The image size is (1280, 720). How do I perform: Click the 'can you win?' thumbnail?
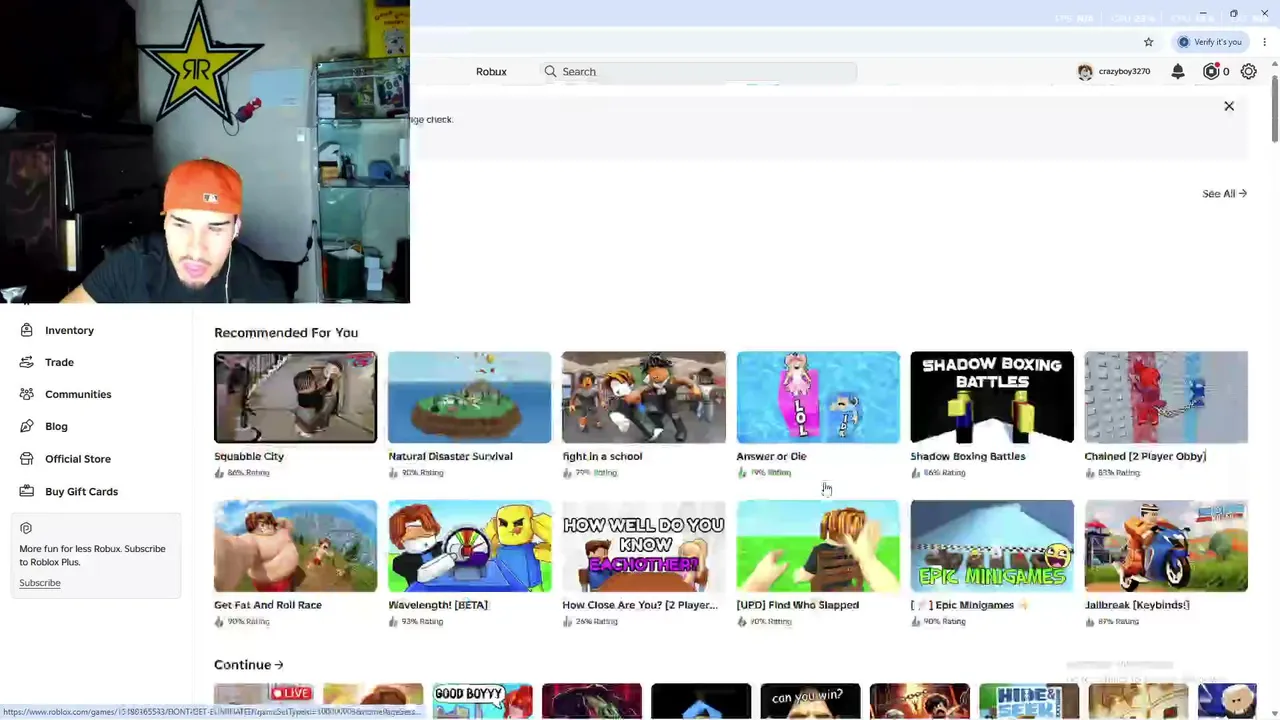click(x=810, y=701)
